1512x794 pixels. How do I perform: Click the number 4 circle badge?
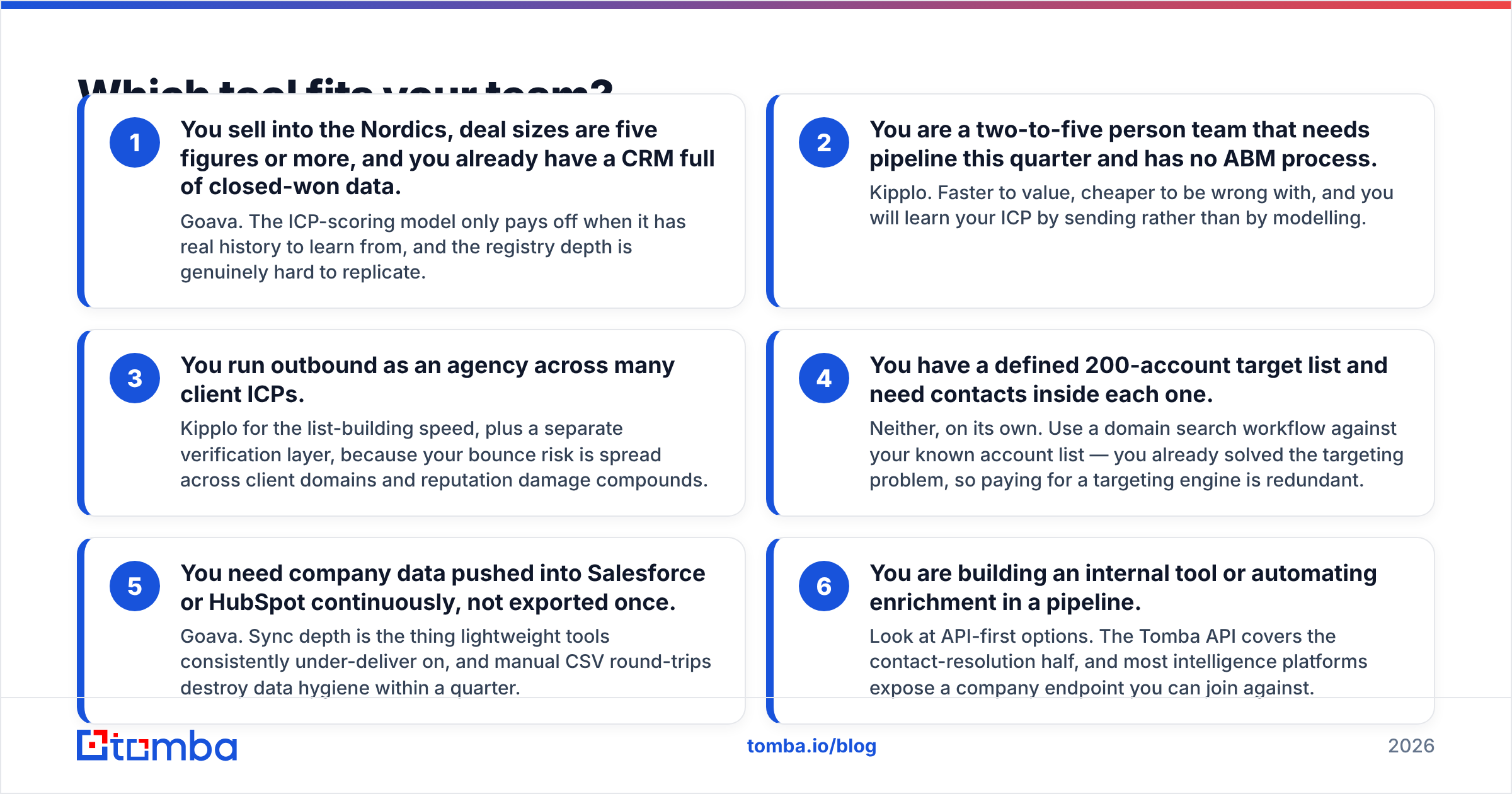(x=824, y=378)
